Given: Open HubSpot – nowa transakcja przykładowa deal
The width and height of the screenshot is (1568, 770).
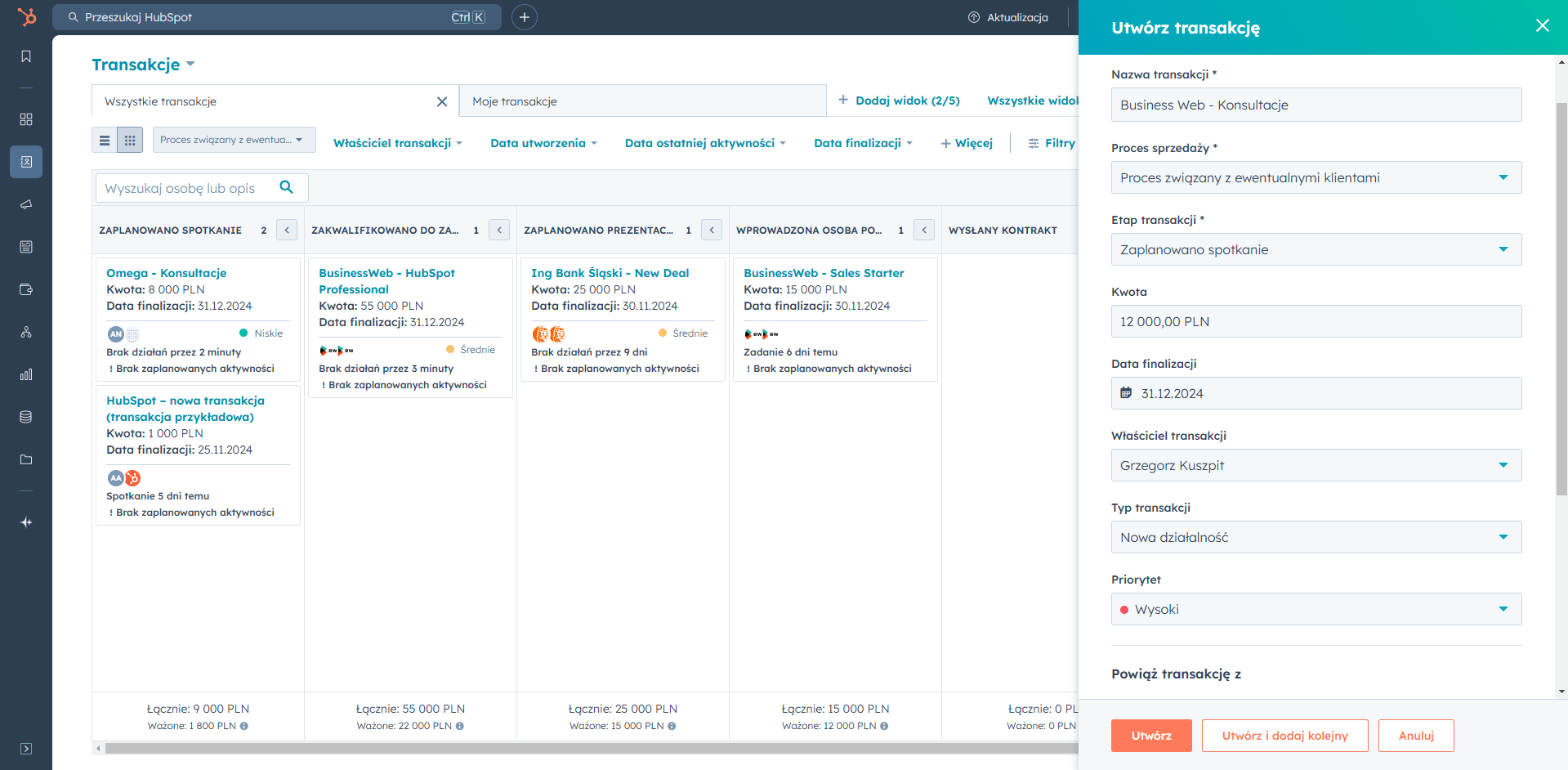Looking at the screenshot, I should tap(185, 409).
